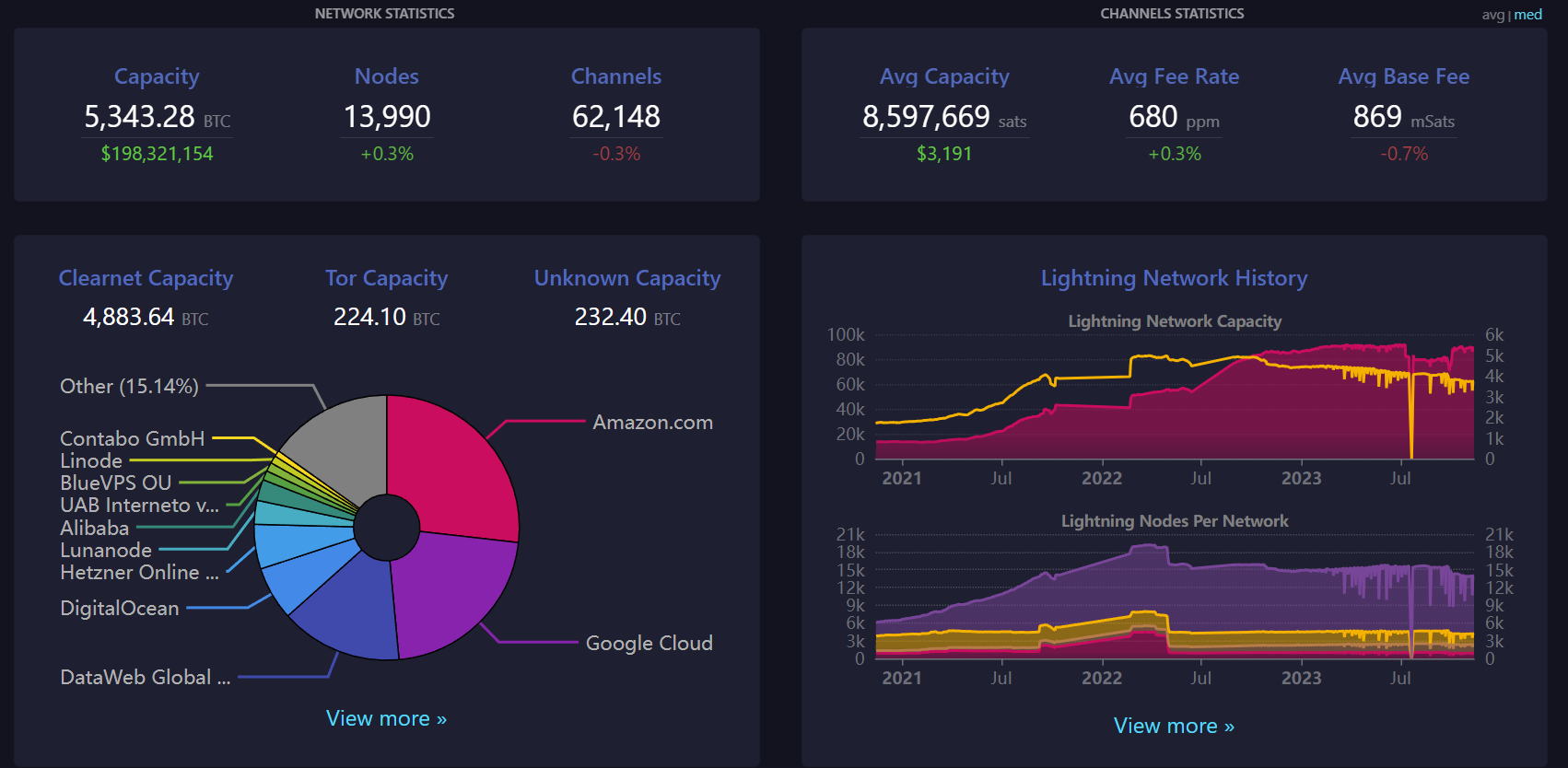Switch channel statistics to avg view
Screen dimensions: 1568x768
(1492, 15)
